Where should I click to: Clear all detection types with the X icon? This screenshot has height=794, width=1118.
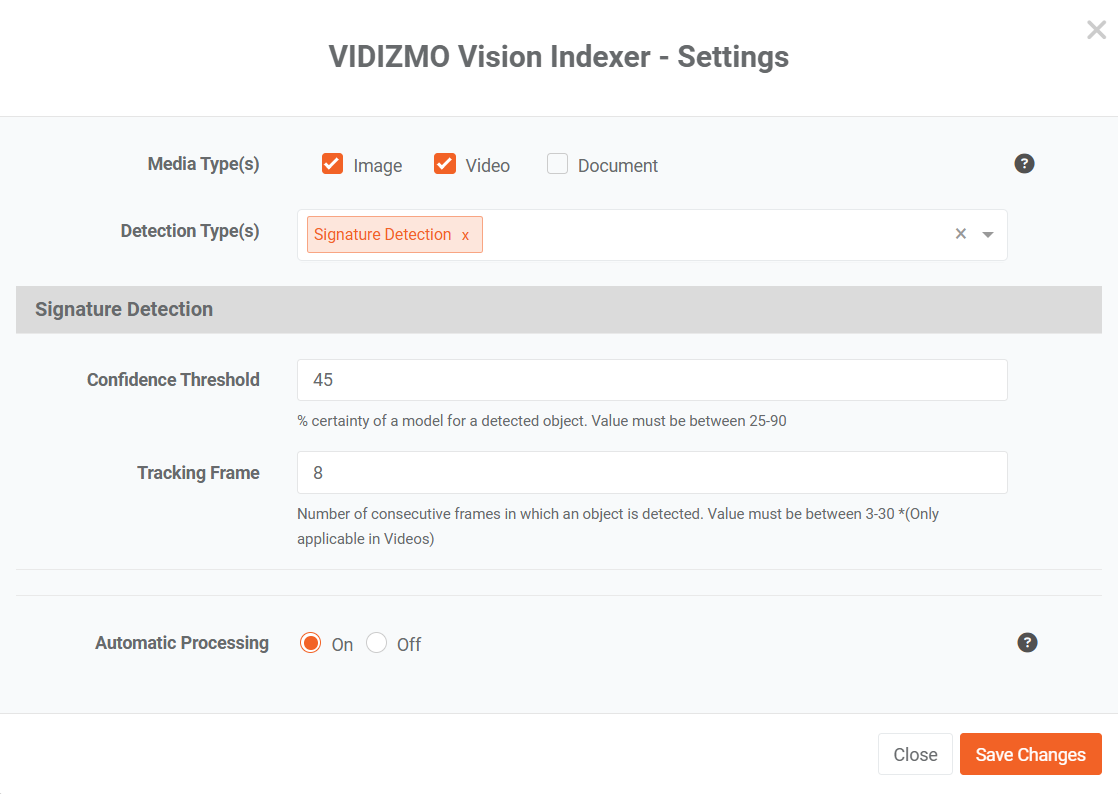(960, 234)
